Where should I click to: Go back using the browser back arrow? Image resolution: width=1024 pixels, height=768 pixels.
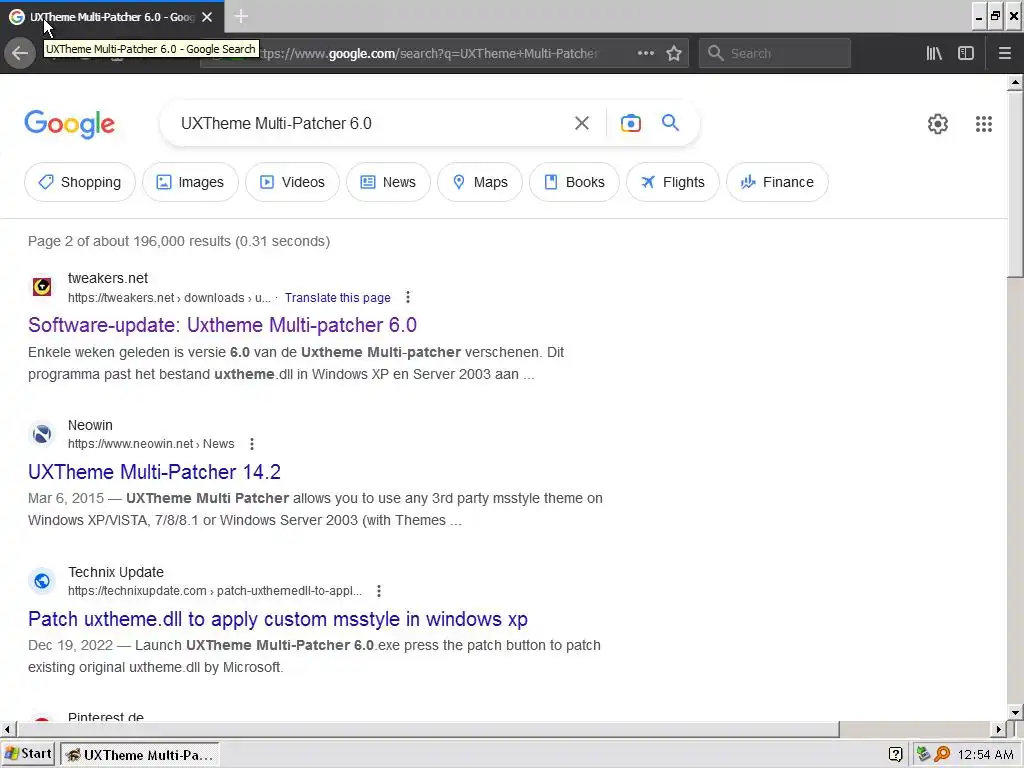(20, 53)
